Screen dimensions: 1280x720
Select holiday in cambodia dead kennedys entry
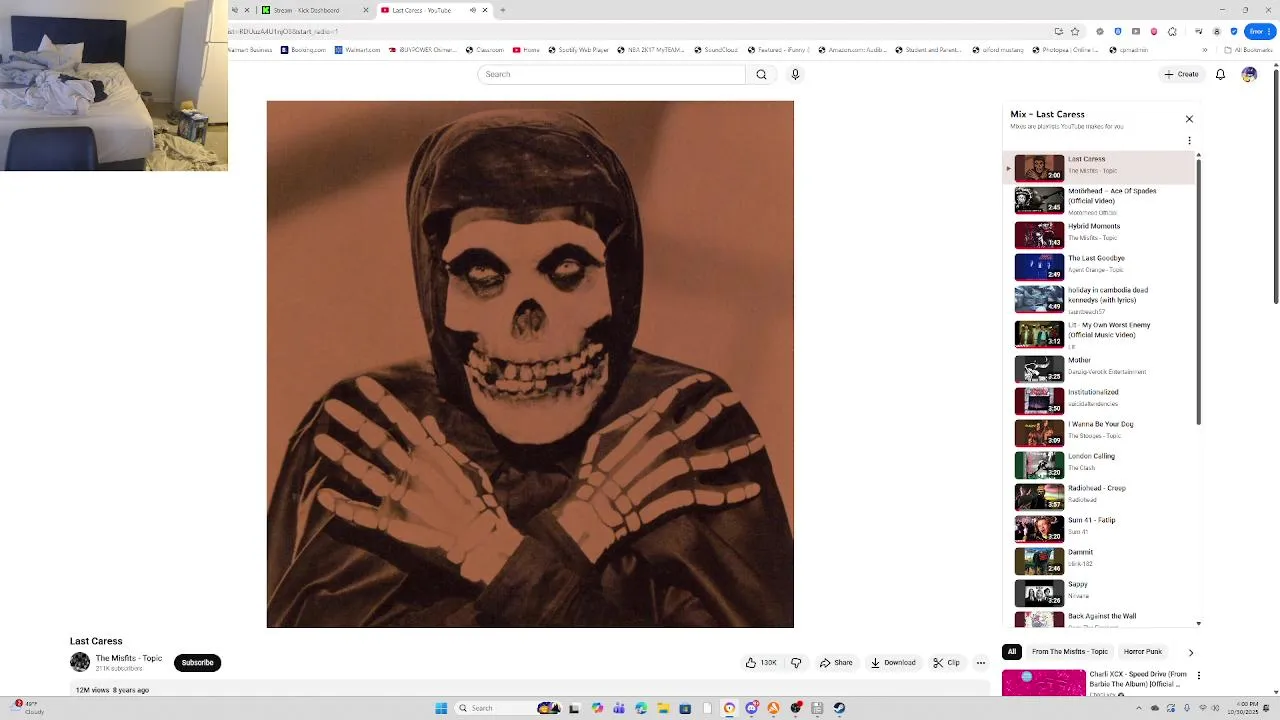(1100, 299)
